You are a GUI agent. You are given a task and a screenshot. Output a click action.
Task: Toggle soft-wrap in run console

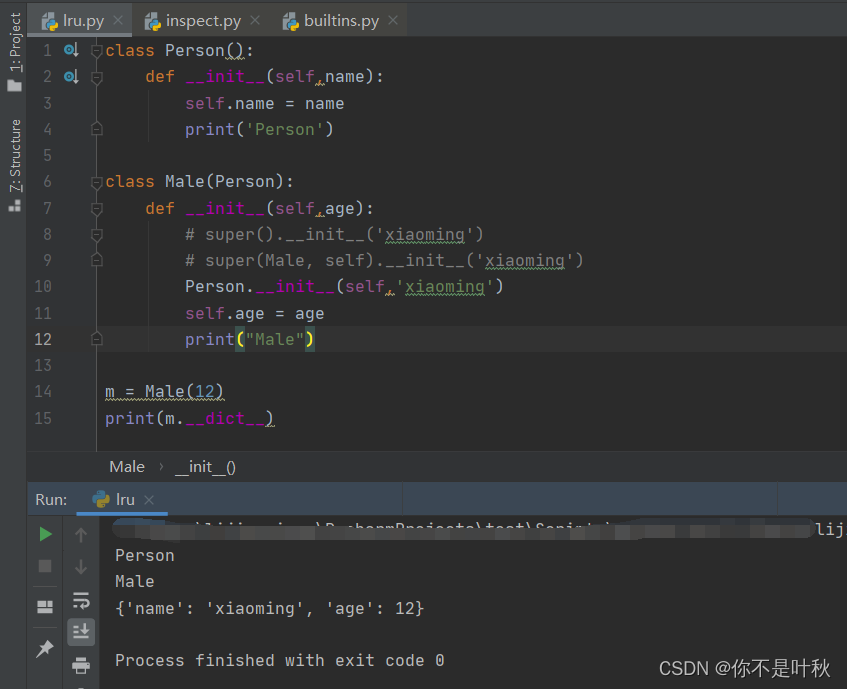(81, 600)
